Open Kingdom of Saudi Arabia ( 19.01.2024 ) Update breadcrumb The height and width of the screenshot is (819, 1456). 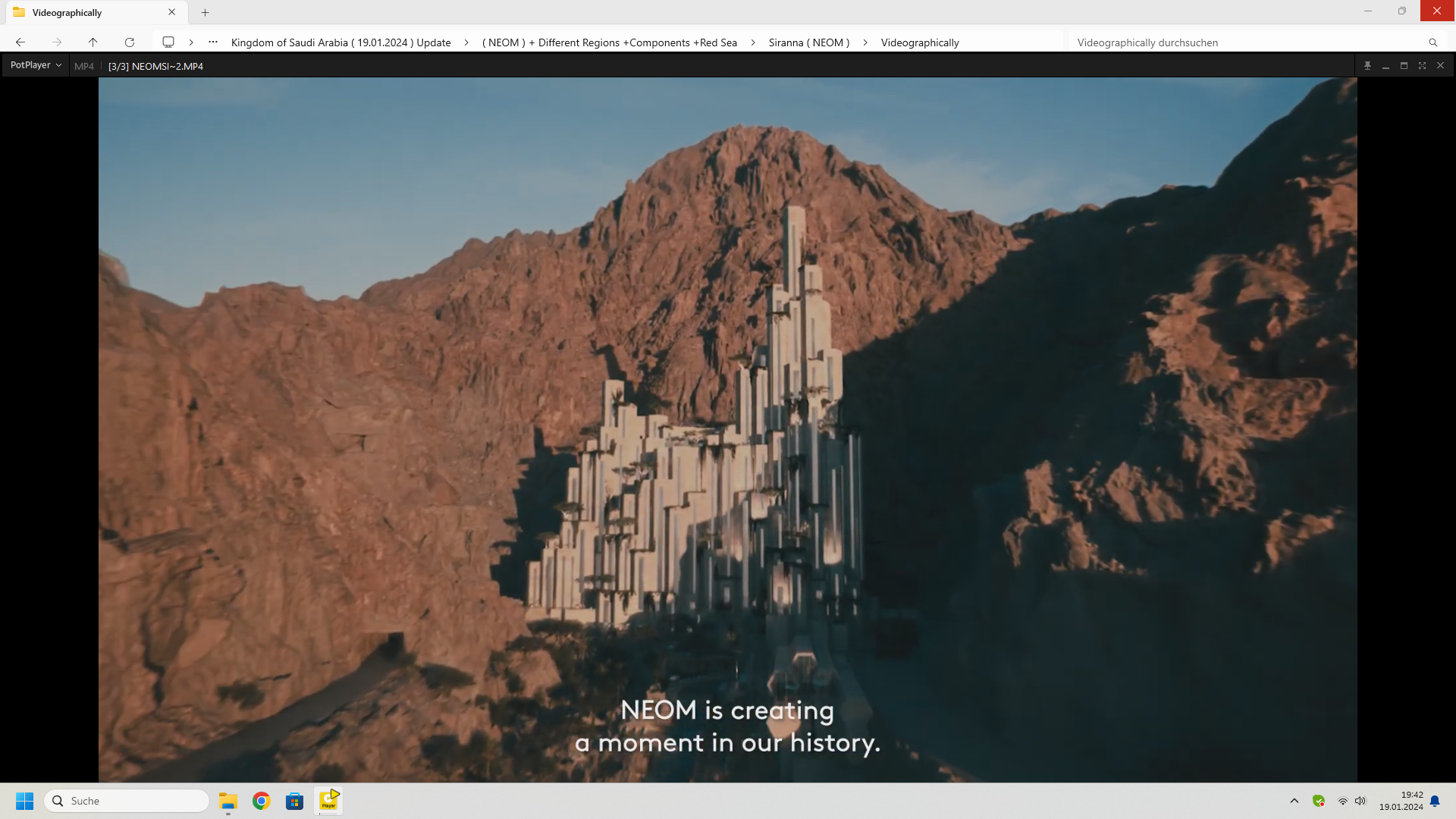[340, 42]
